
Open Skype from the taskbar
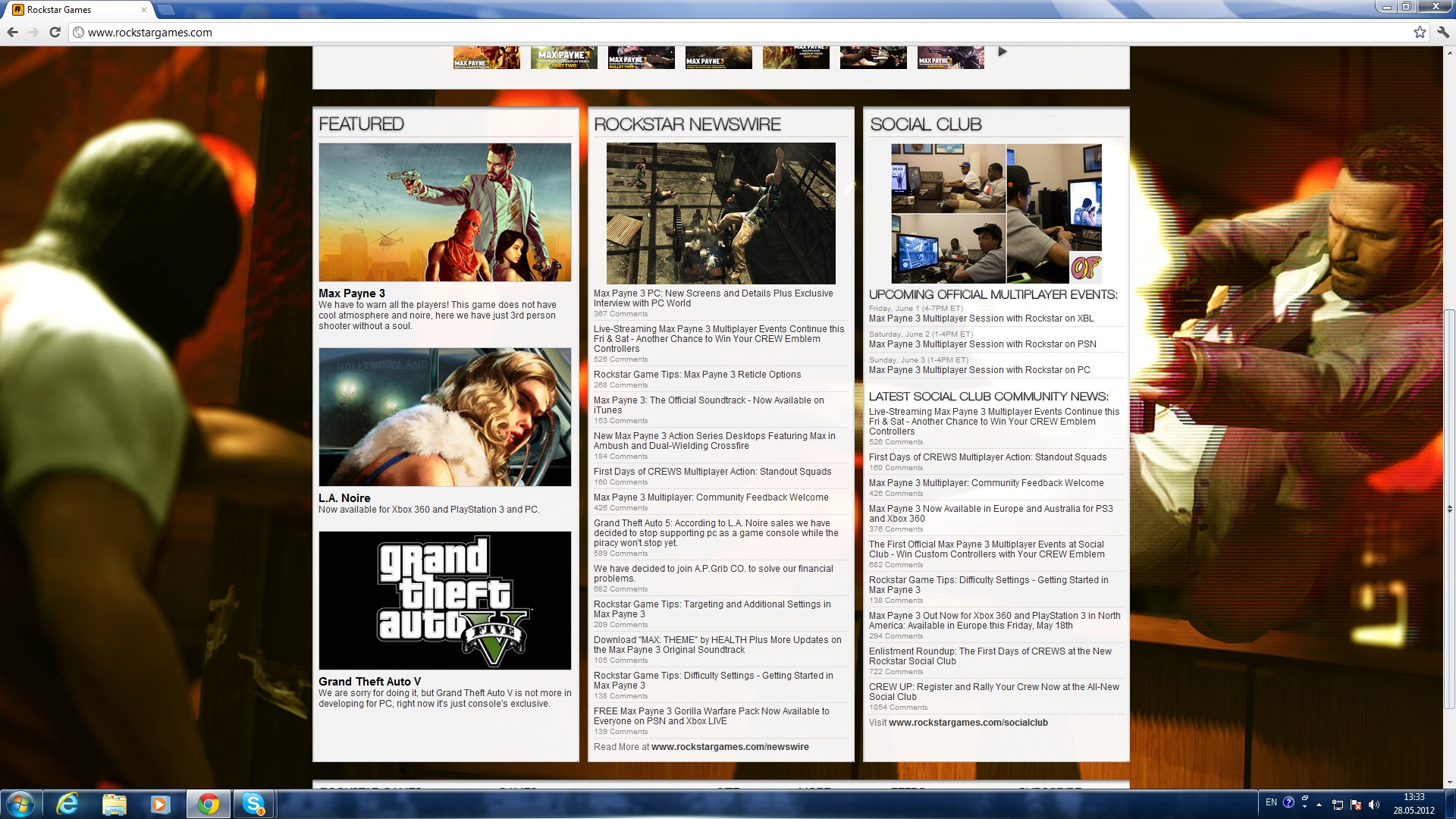(x=253, y=804)
